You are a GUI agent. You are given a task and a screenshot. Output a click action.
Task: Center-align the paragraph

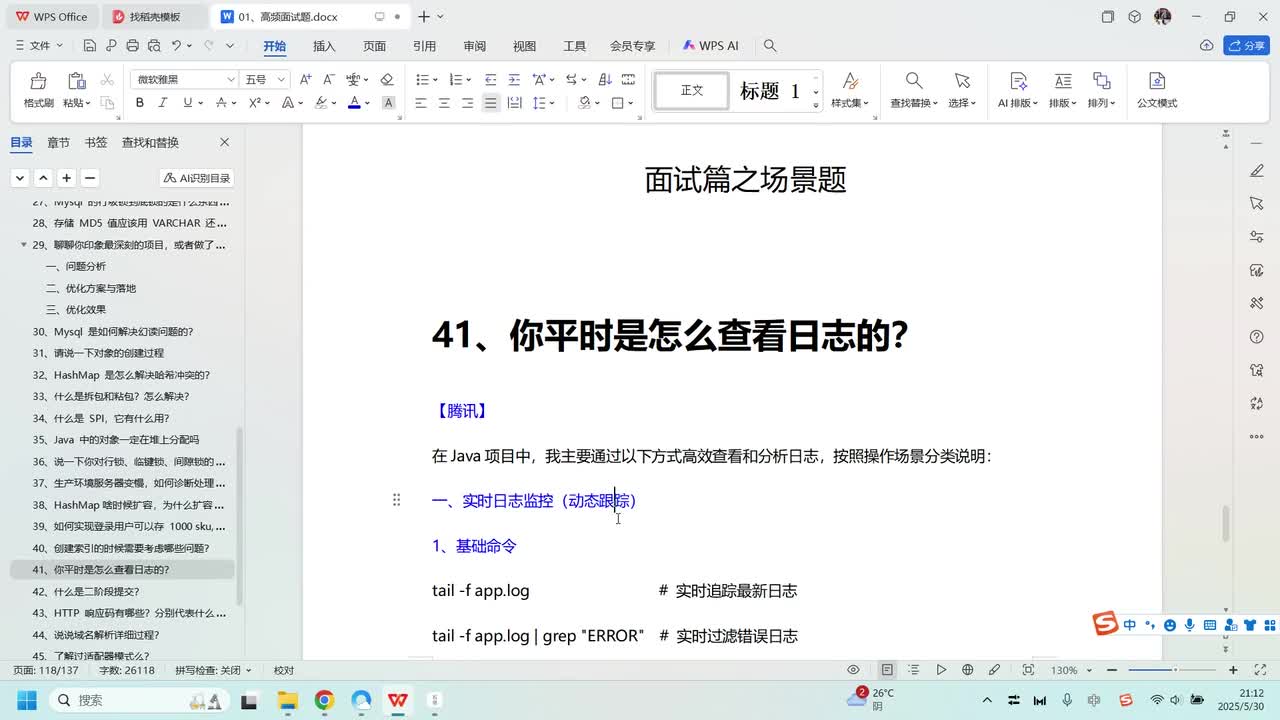tap(444, 103)
